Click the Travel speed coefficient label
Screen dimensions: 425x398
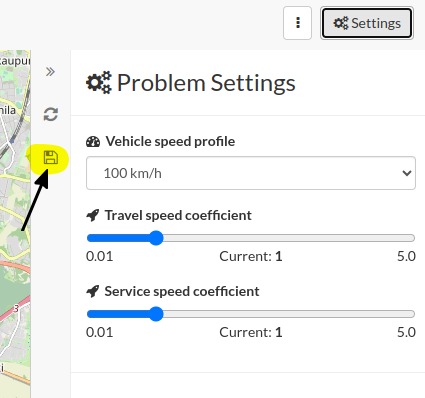[178, 215]
